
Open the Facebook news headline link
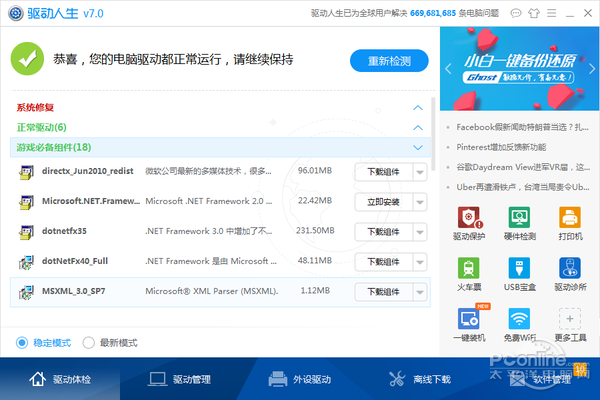pyautogui.click(x=522, y=127)
